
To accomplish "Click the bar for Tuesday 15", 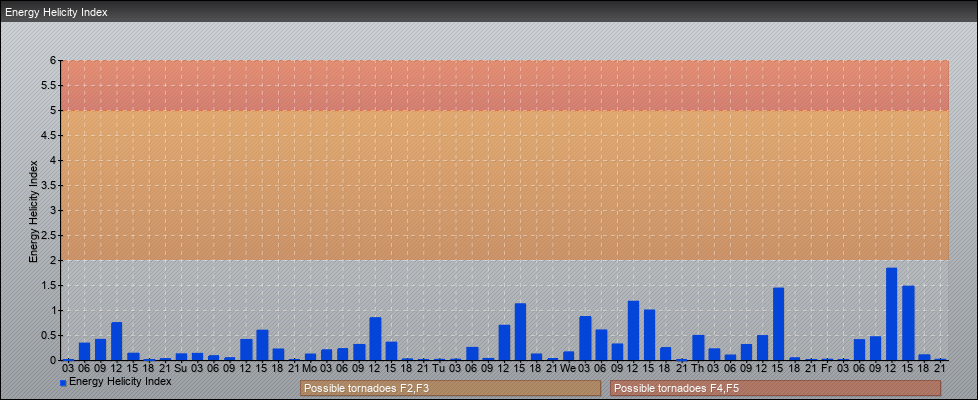I will coord(520,332).
